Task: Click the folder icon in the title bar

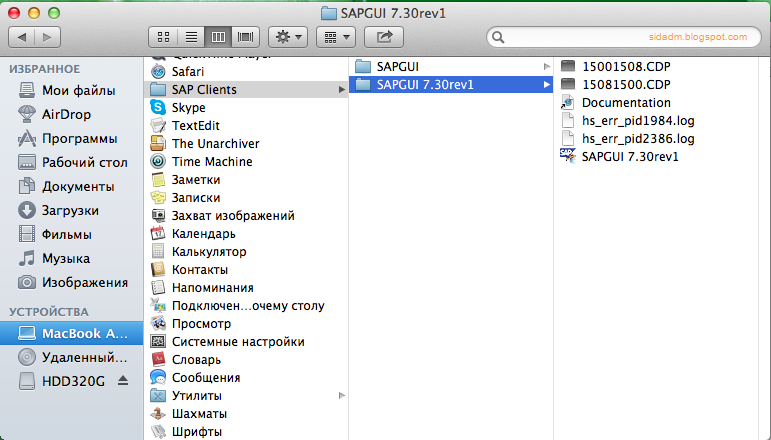Action: [x=328, y=13]
